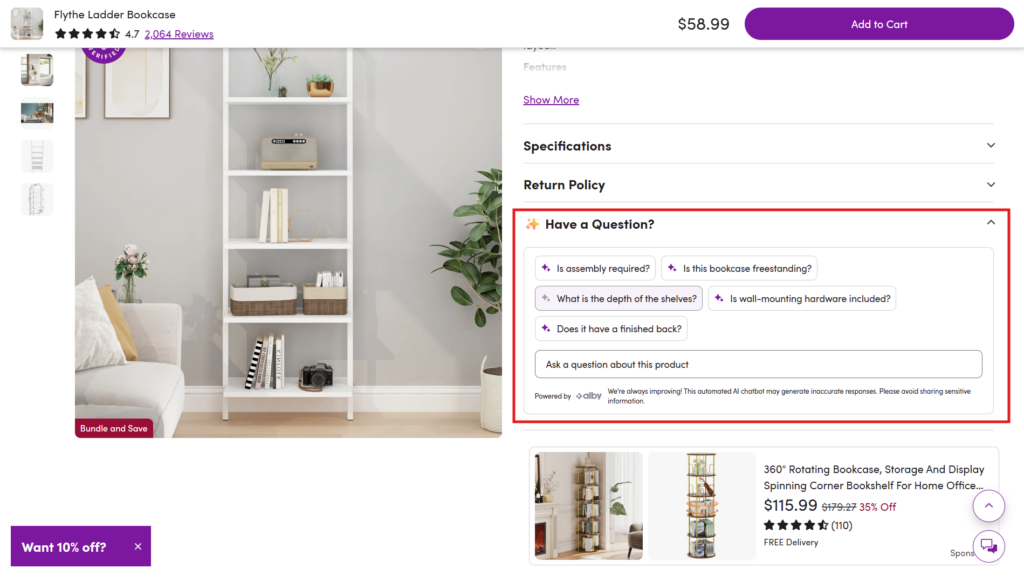This screenshot has width=1024, height=582.
Task: Click the Show More link
Action: pos(551,100)
